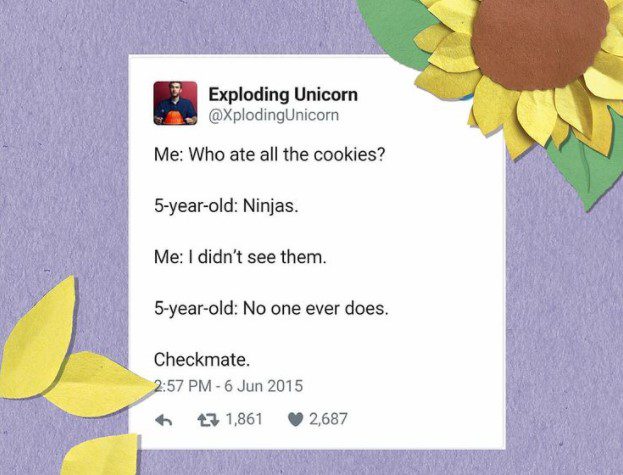Open the 2:57 PM timestamp
623x475 pixels.
click(x=183, y=386)
